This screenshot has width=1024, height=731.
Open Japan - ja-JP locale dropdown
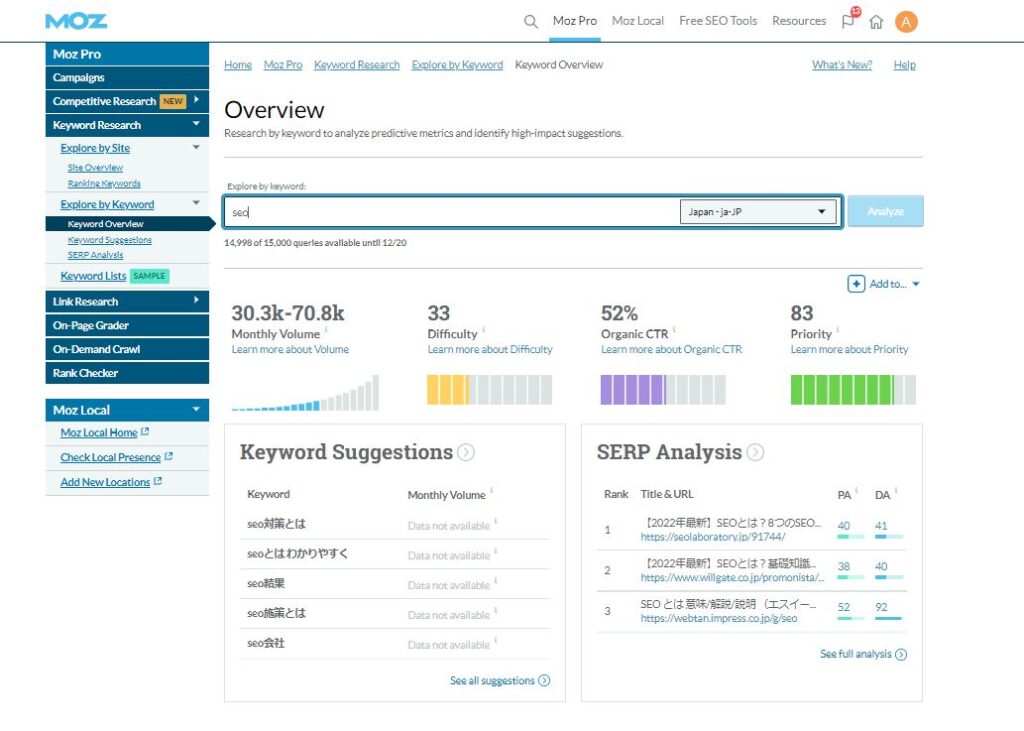[758, 212]
